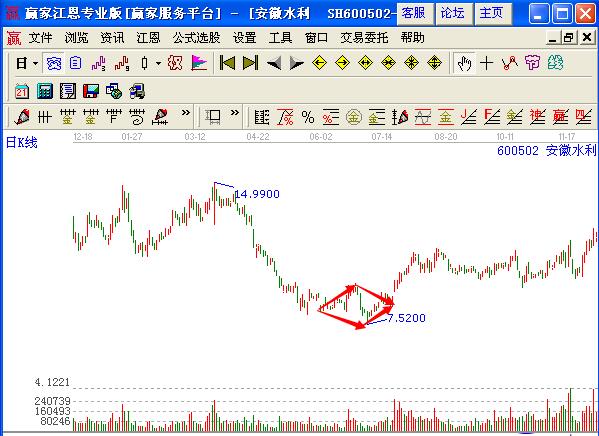The width and height of the screenshot is (599, 436).
Task: Click the red floppy save icon
Action: pyautogui.click(x=91, y=91)
